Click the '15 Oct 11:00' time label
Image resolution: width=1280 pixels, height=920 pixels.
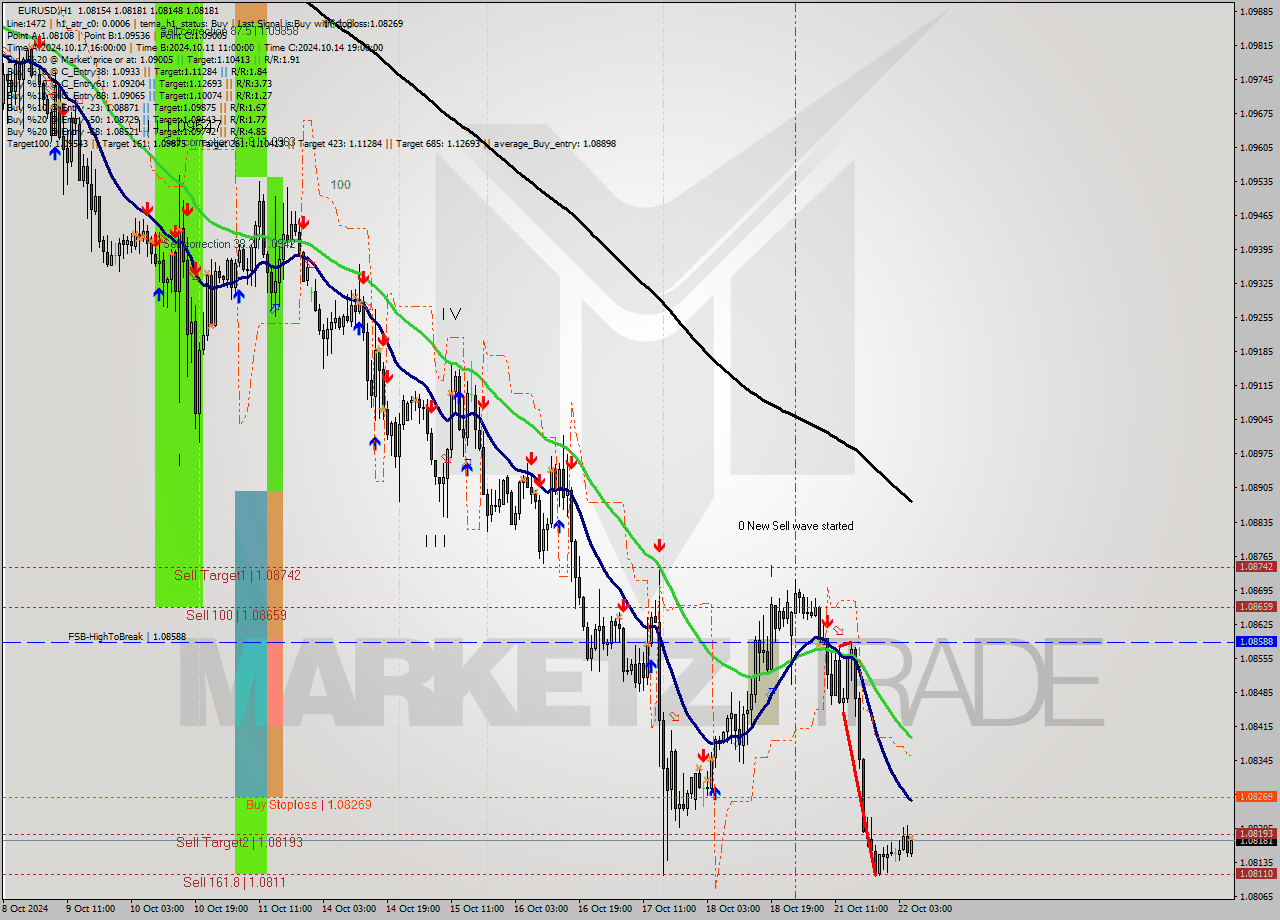click(x=476, y=909)
